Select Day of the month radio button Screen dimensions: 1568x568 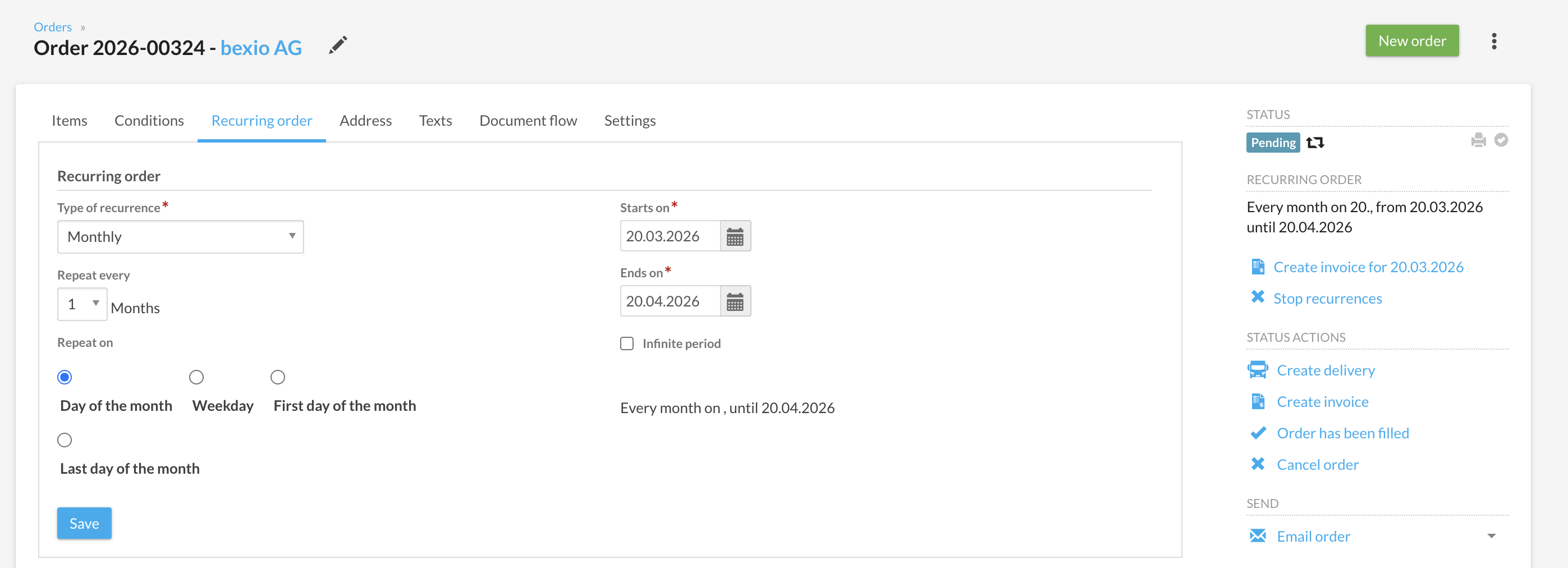(x=65, y=377)
